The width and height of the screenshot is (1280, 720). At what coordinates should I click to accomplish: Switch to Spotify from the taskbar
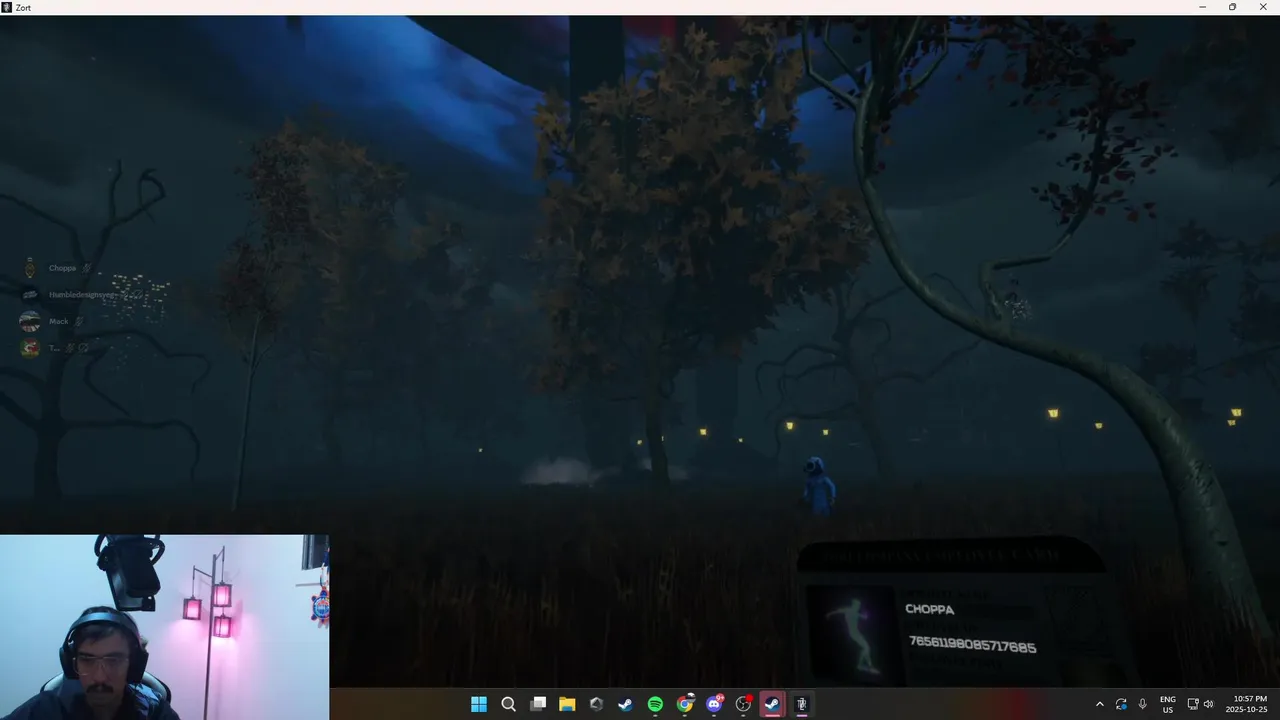(x=655, y=704)
